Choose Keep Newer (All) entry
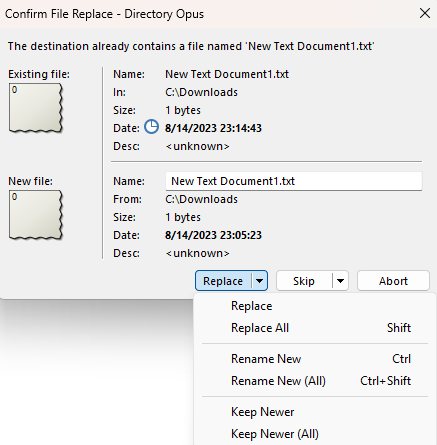Viewport: 437px width, 445px height. (x=314, y=434)
